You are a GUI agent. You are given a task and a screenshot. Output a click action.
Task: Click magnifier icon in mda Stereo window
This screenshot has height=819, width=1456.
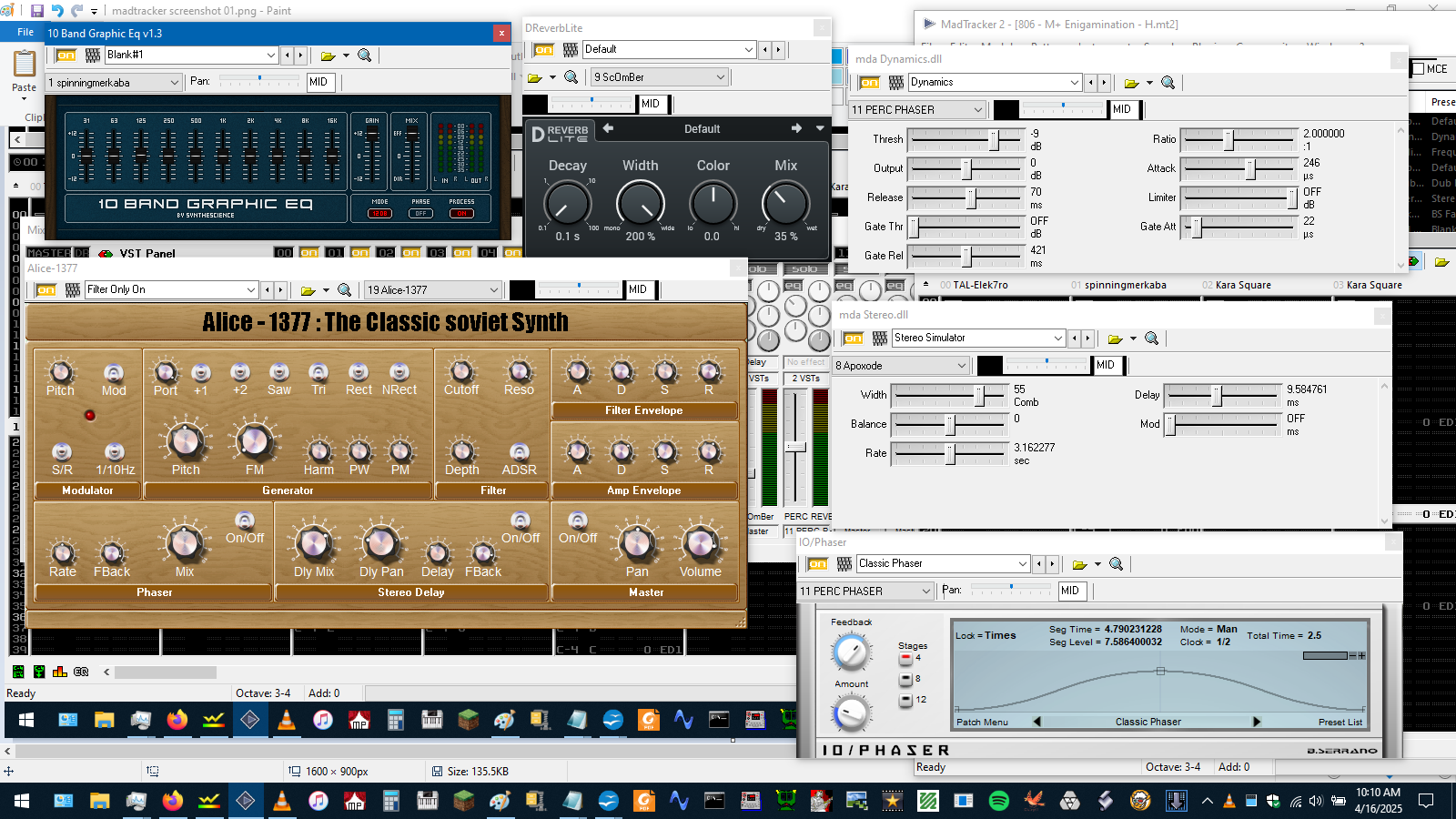click(x=1152, y=339)
